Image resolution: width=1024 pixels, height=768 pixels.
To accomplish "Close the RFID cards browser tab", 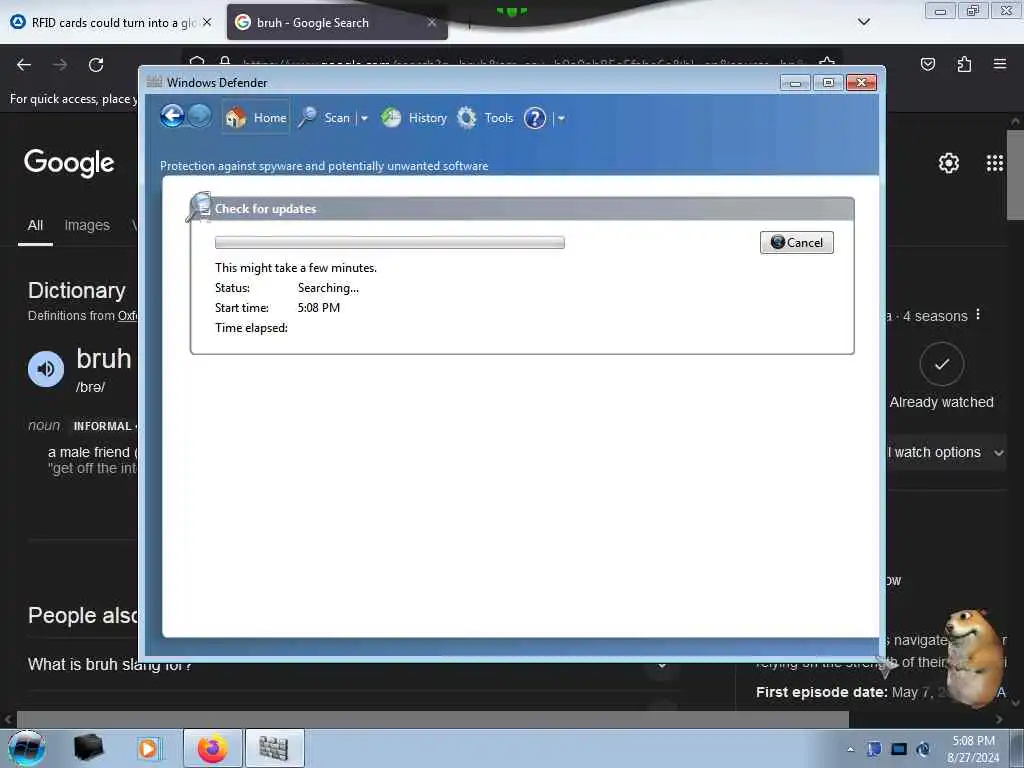I will tap(207, 22).
